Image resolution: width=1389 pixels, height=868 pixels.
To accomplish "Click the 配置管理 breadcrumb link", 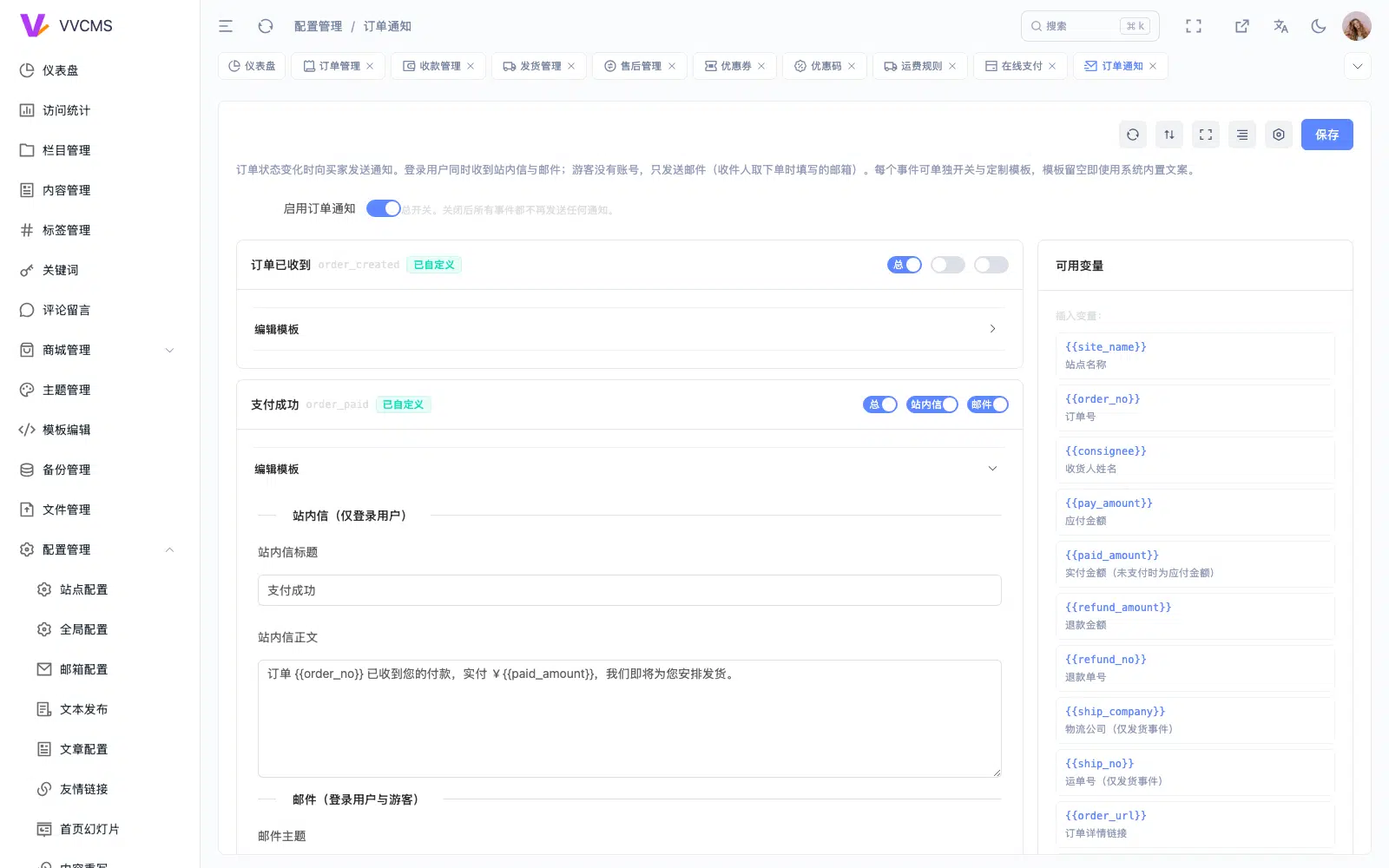I will pyautogui.click(x=318, y=26).
